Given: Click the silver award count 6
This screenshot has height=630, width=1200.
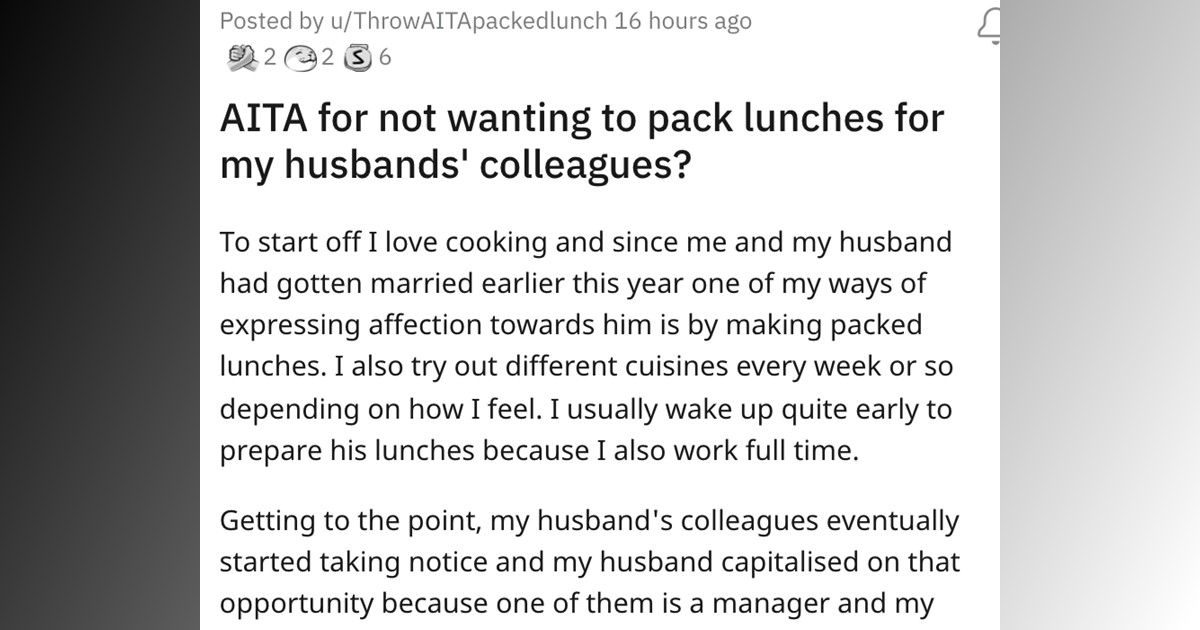Looking at the screenshot, I should 385,58.
